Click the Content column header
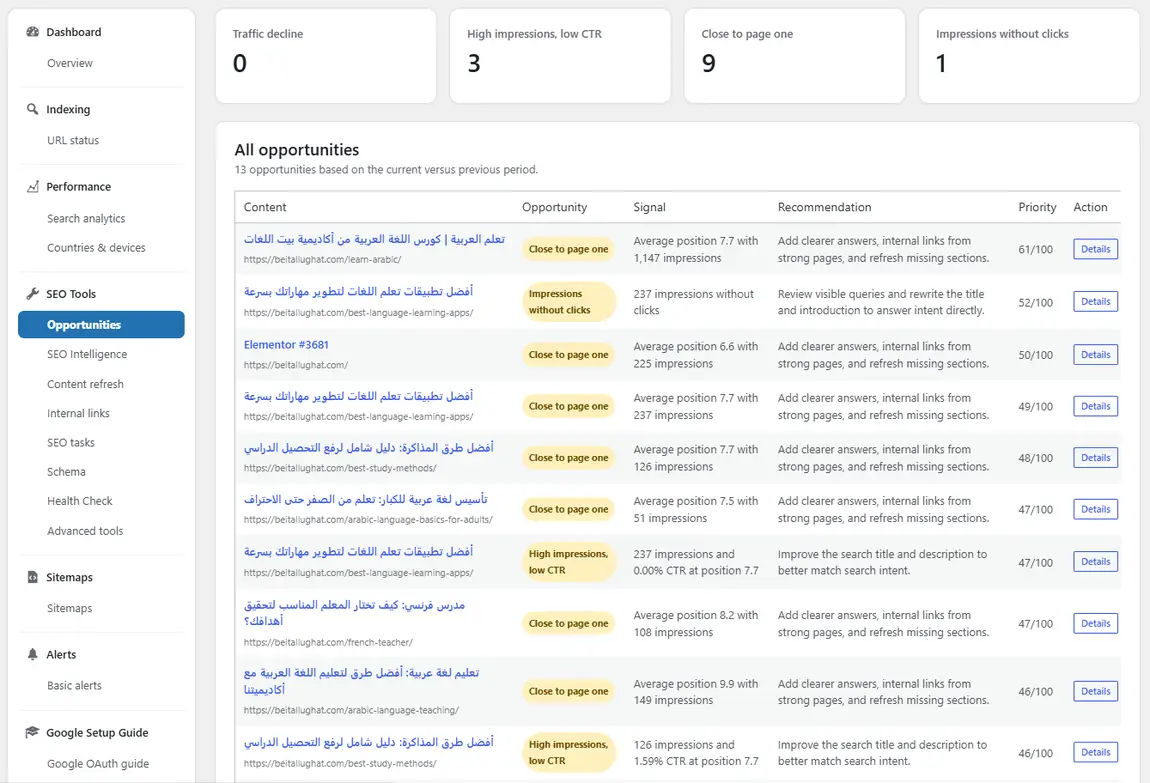 click(265, 207)
